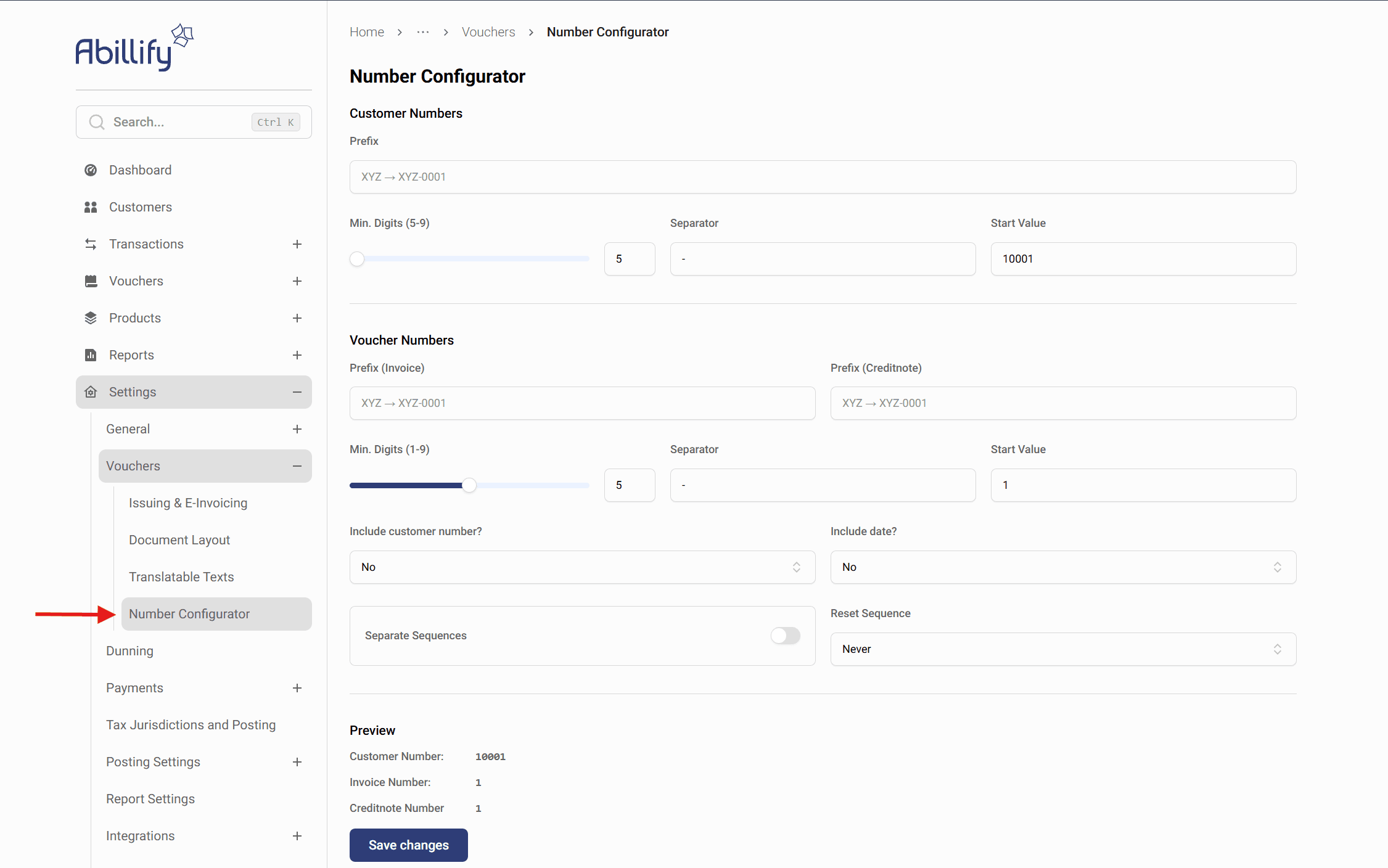Click the Products layers icon
The height and width of the screenshot is (868, 1388).
point(91,318)
